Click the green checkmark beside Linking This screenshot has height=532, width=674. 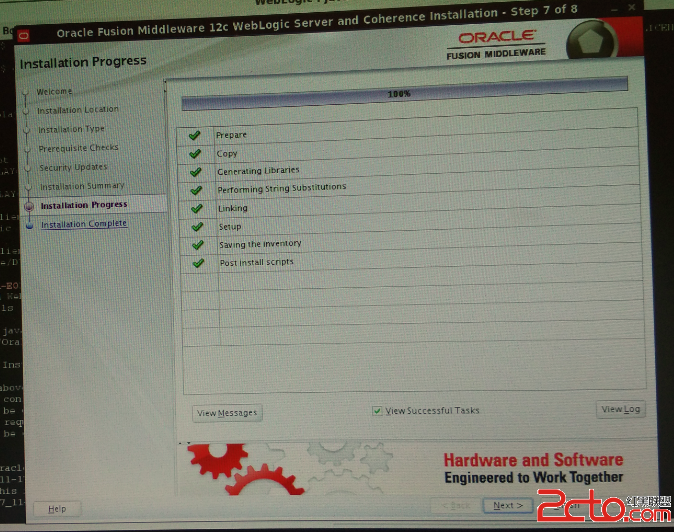[197, 208]
